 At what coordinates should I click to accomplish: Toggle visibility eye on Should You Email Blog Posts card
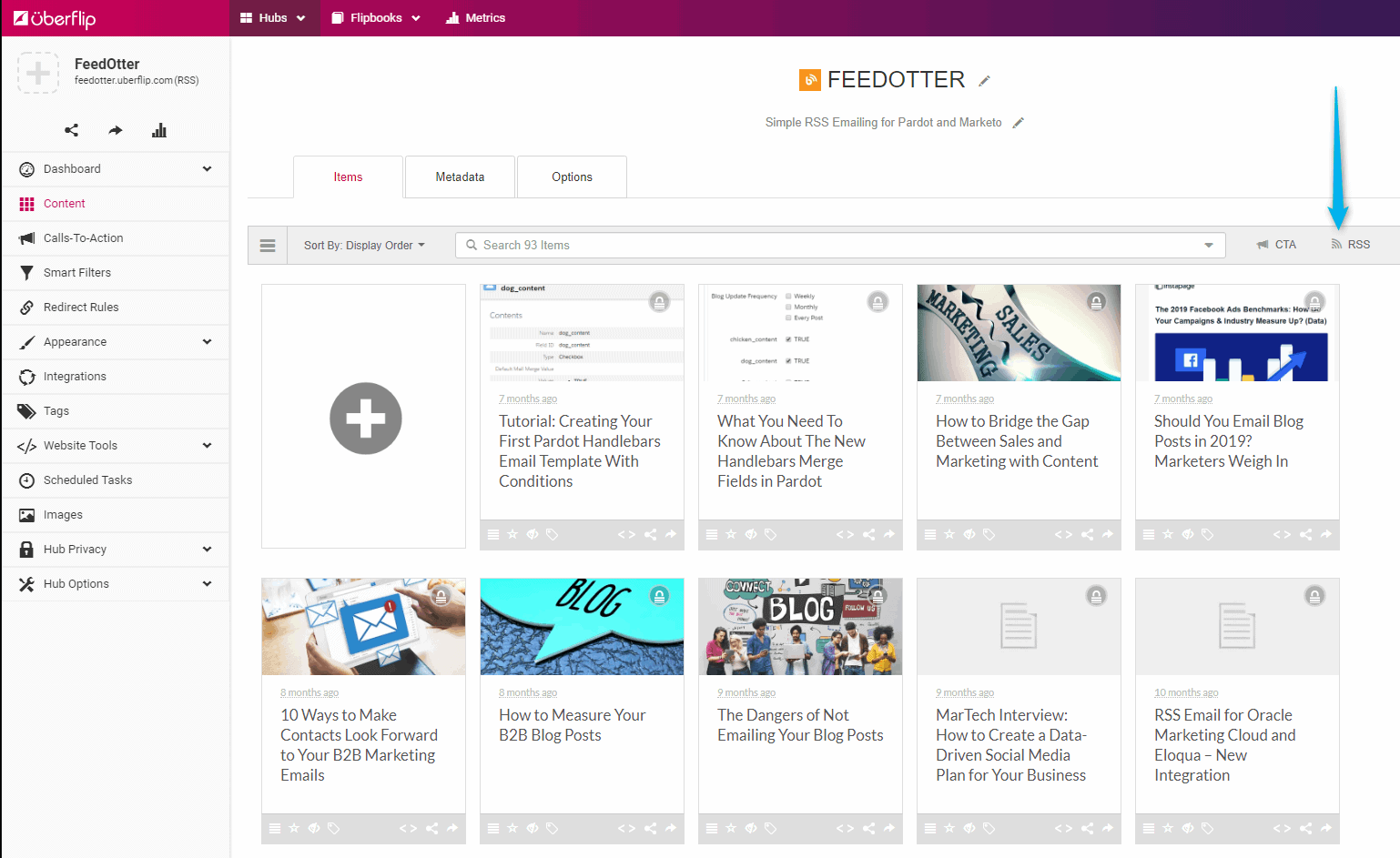(x=1188, y=534)
